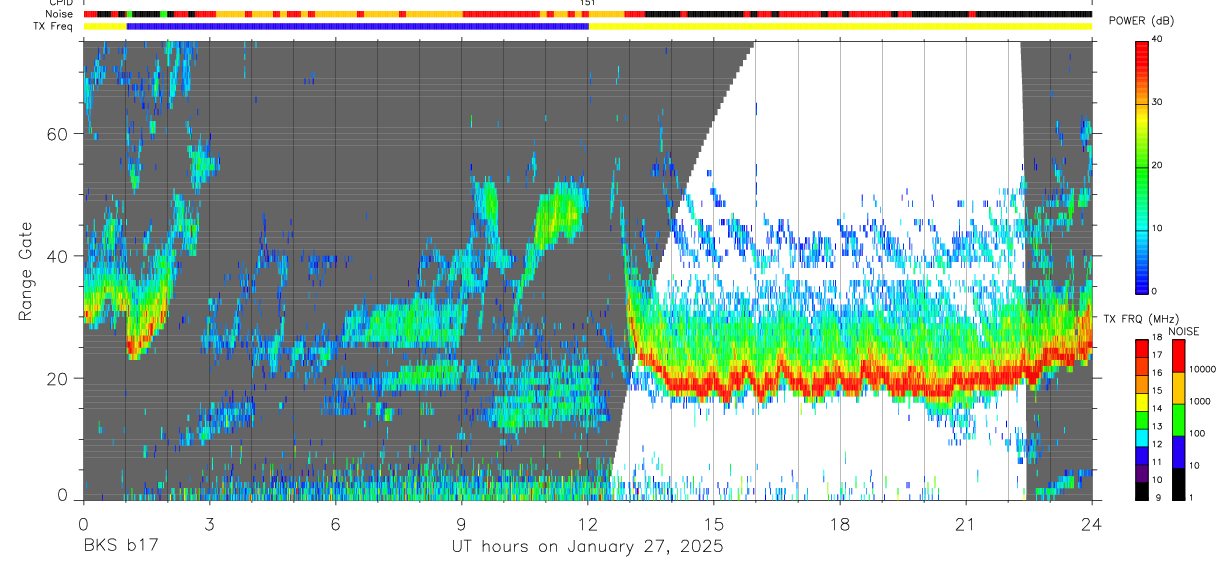Click the y-axis tick label '20'
1228x567 pixels.
pyautogui.click(x=59, y=378)
